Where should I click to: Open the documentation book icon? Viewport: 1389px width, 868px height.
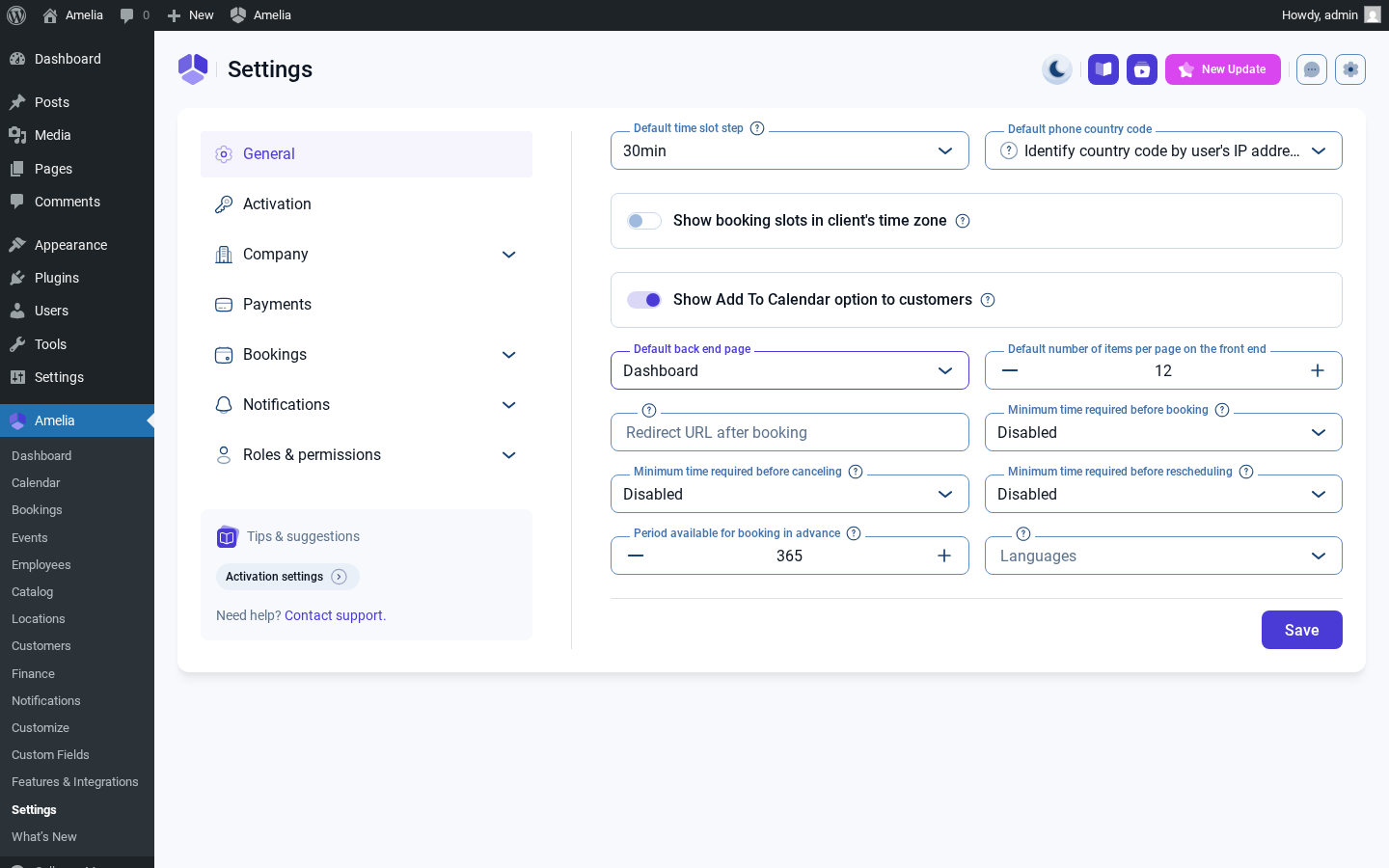pyautogui.click(x=1103, y=69)
